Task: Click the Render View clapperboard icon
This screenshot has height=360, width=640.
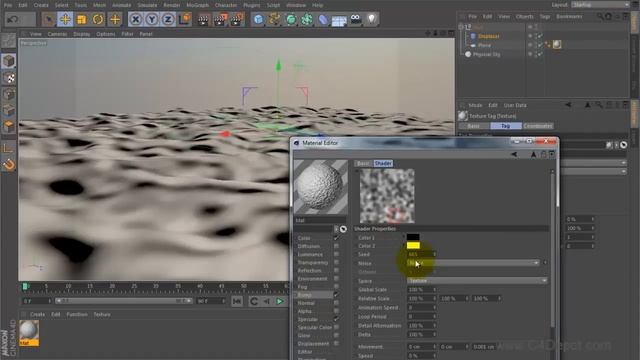Action: pyautogui.click(x=203, y=19)
